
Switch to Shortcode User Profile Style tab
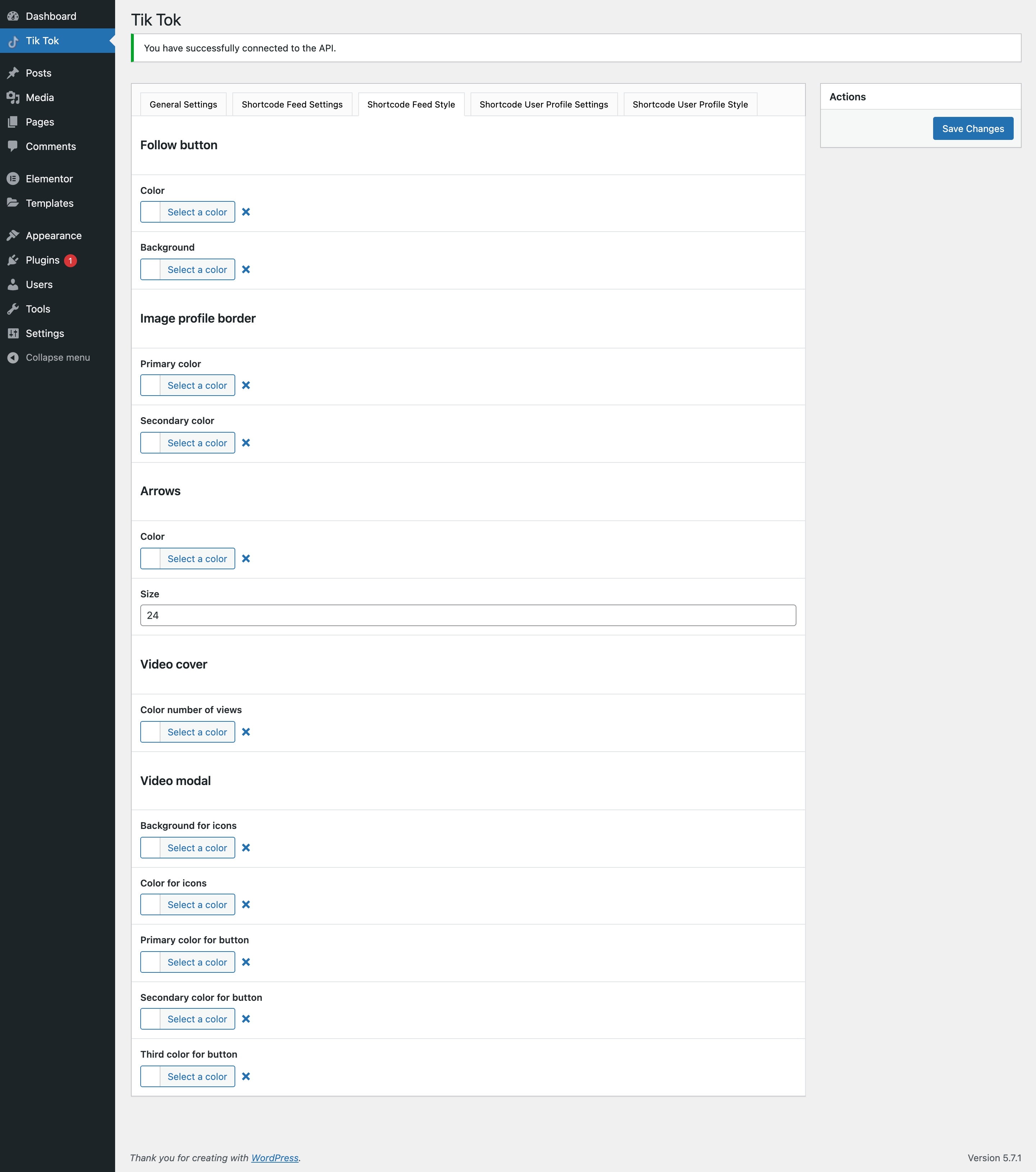(x=690, y=104)
